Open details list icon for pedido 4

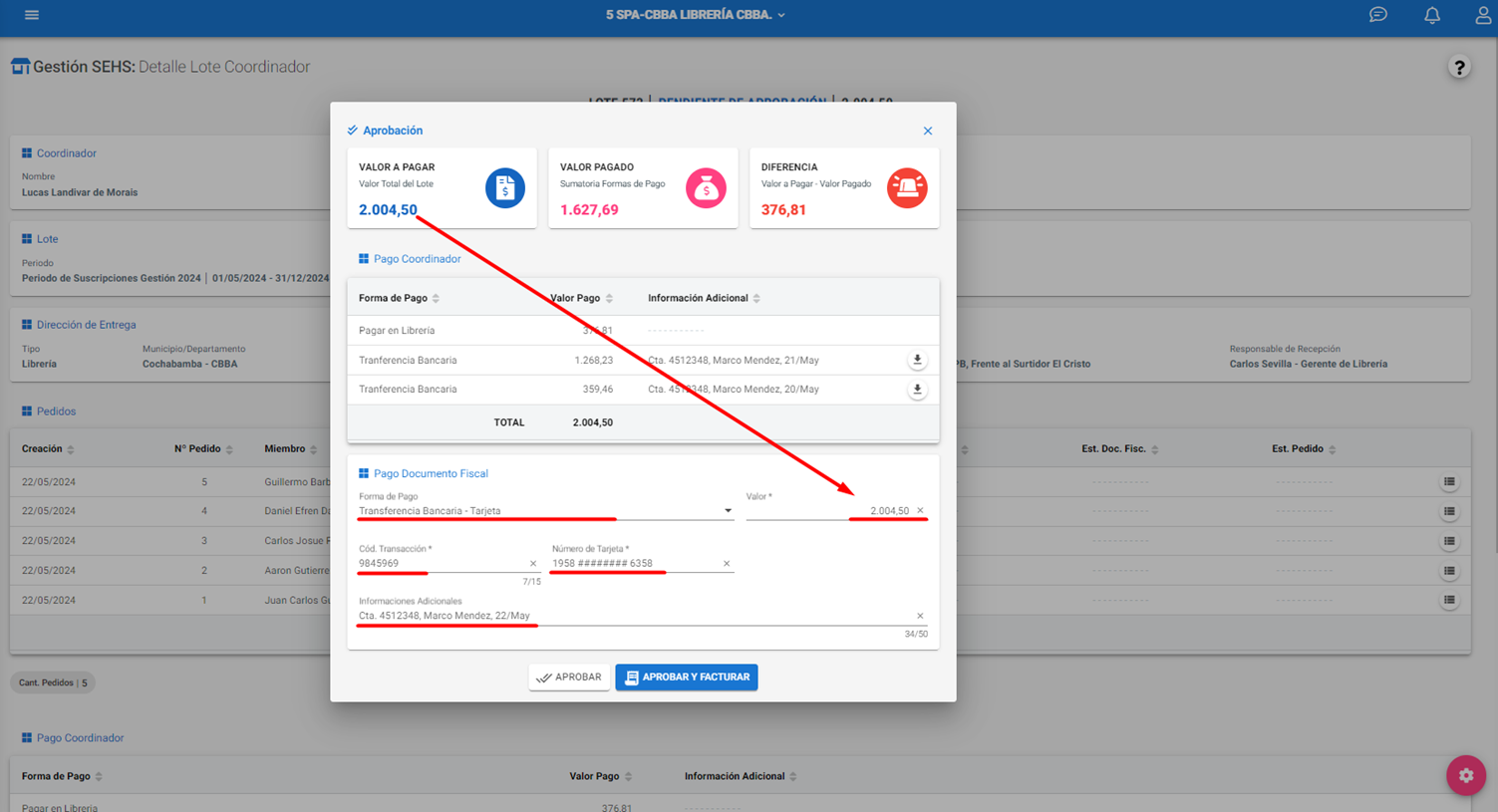pyautogui.click(x=1449, y=511)
